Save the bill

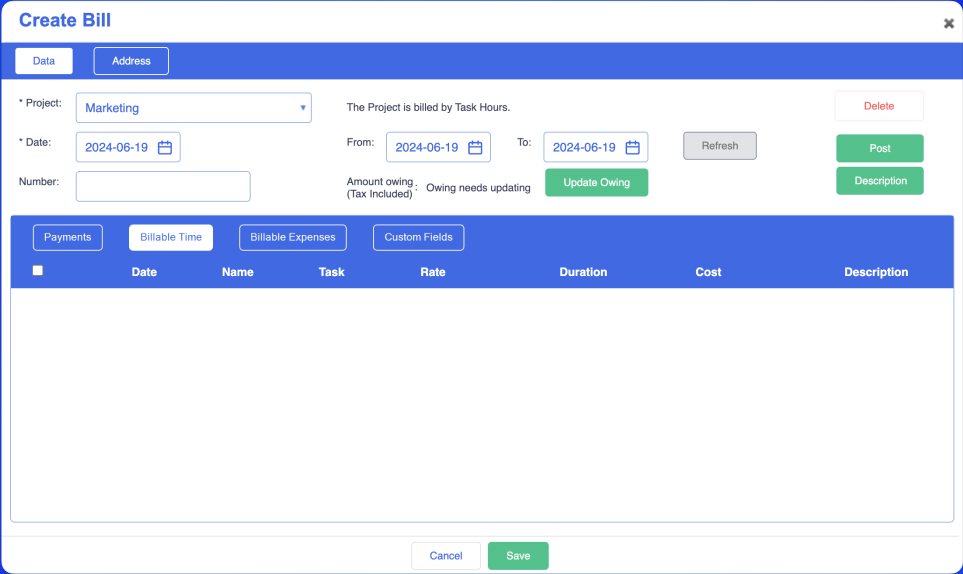(518, 556)
